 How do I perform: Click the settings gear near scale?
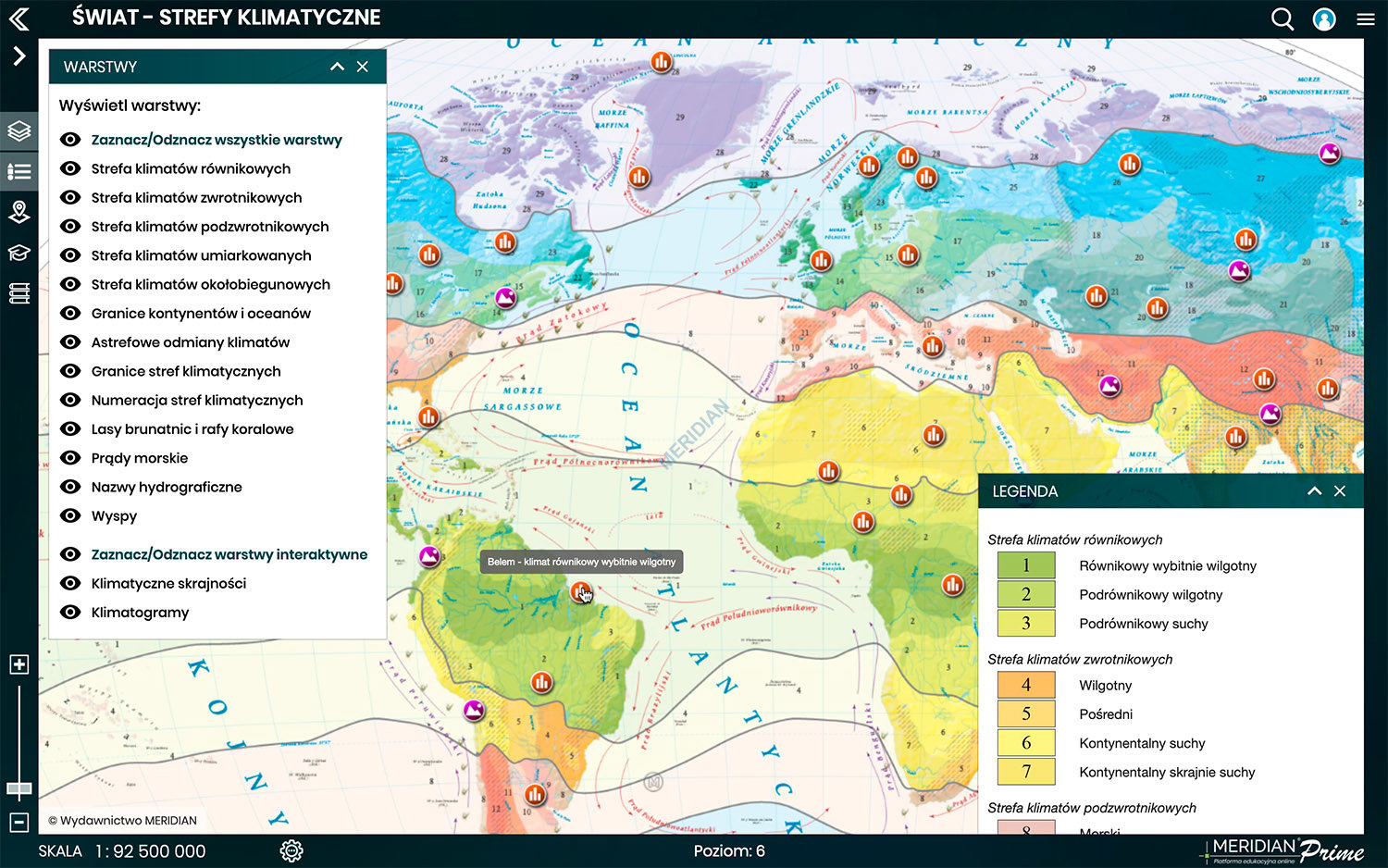pos(291,850)
